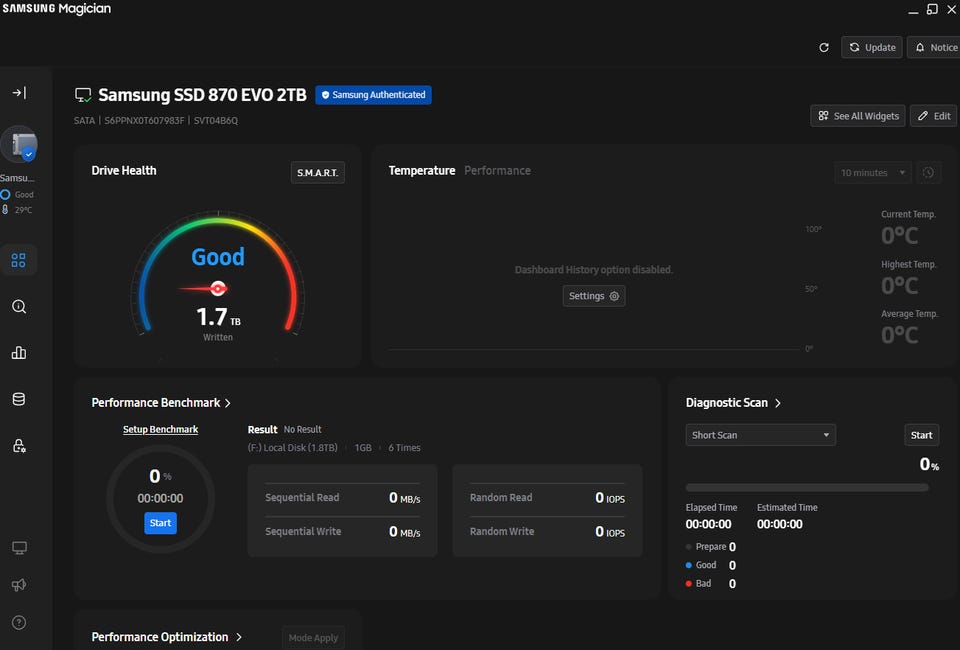Click the 'No Result' text
The height and width of the screenshot is (650, 960).
[x=302, y=430]
